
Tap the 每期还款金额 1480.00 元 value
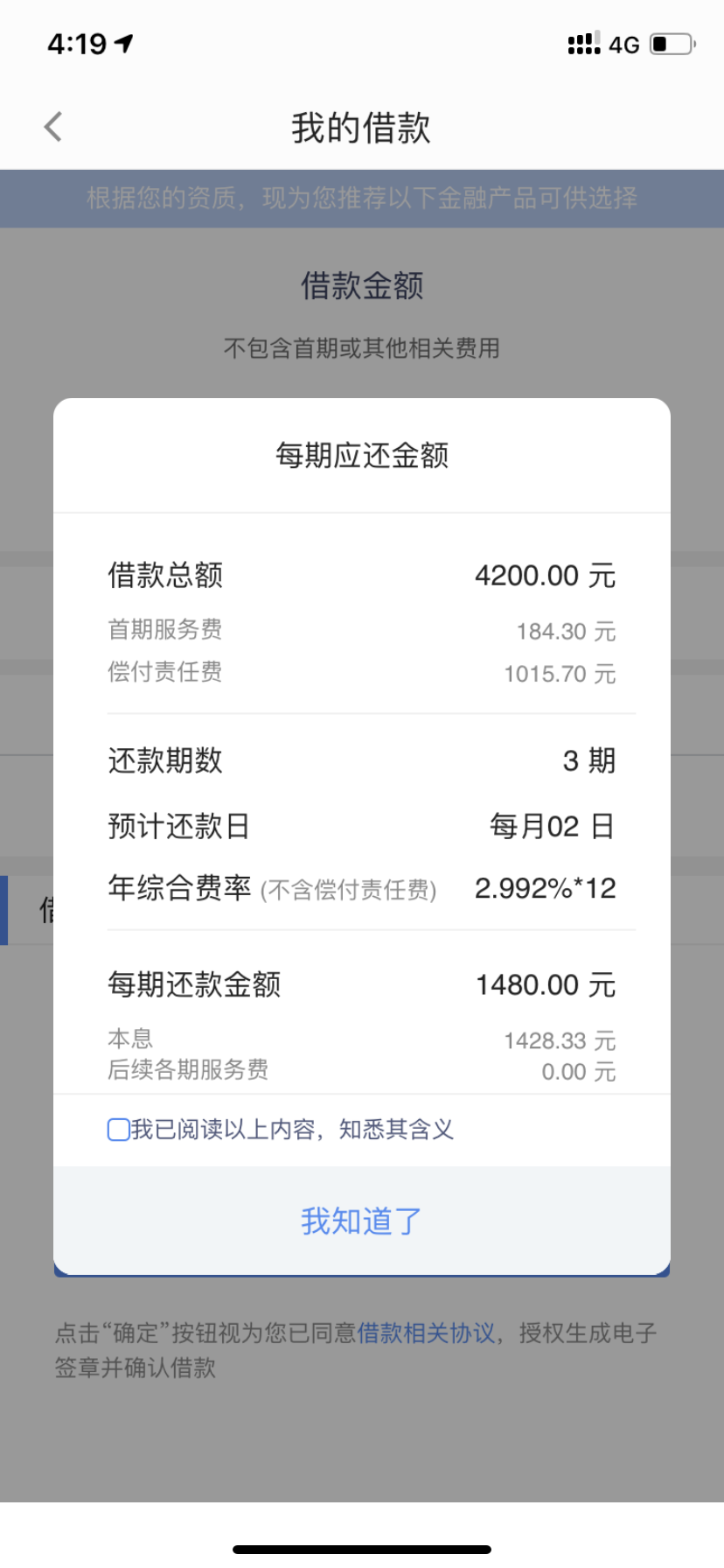point(546,985)
